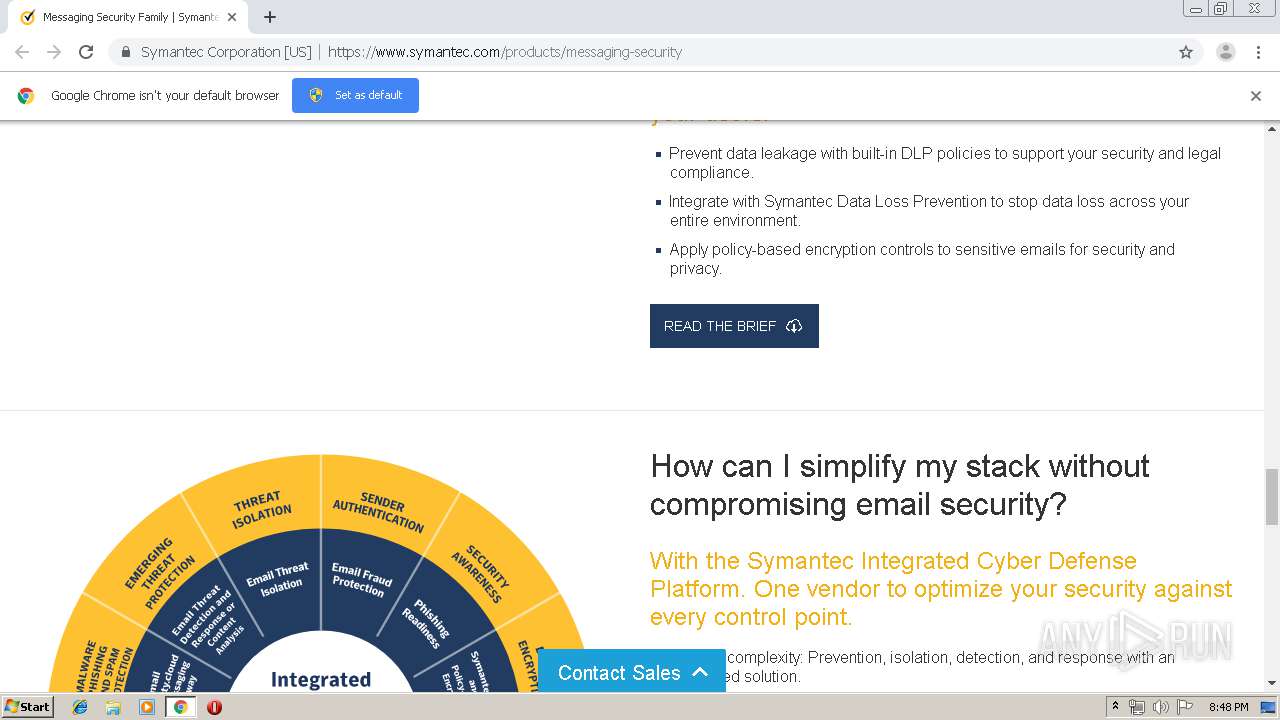Open the Chrome profile avatar menu
Screen dimensions: 1280x720
(x=1226, y=52)
